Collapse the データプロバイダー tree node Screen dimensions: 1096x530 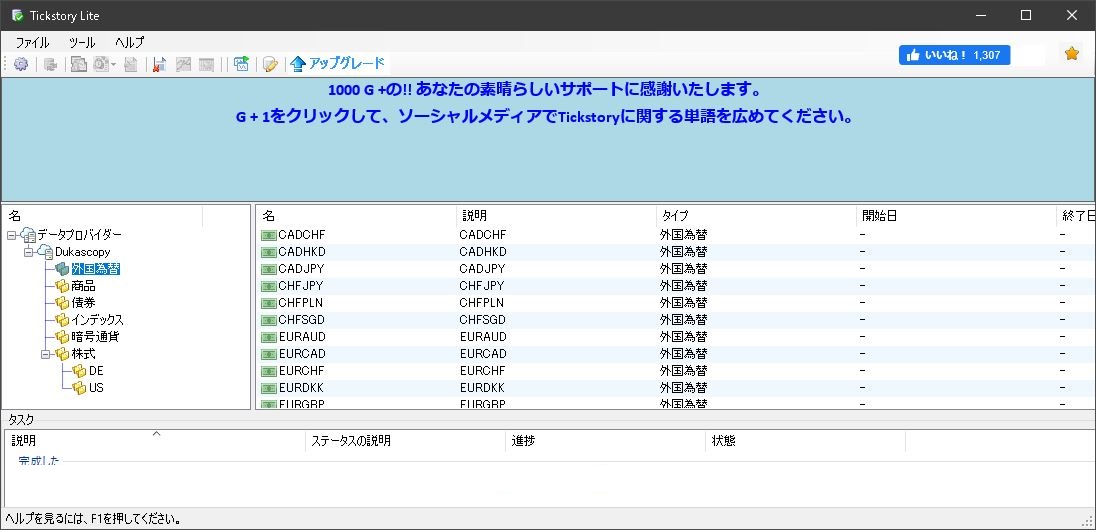[11, 235]
